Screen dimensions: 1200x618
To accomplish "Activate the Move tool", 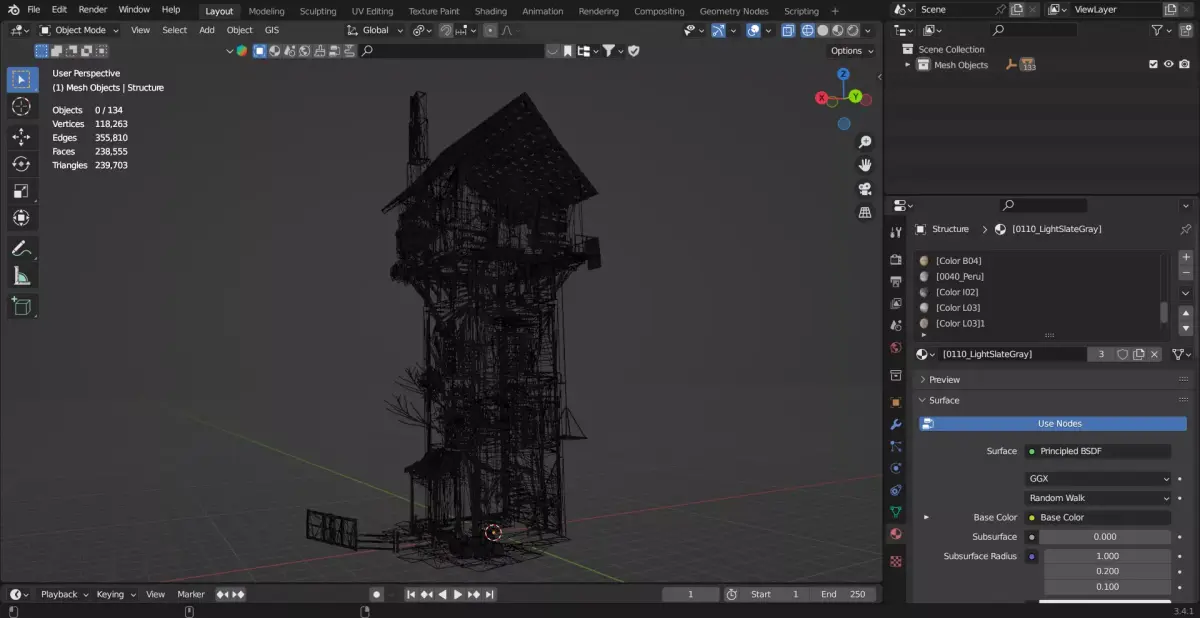I will click(x=21, y=136).
